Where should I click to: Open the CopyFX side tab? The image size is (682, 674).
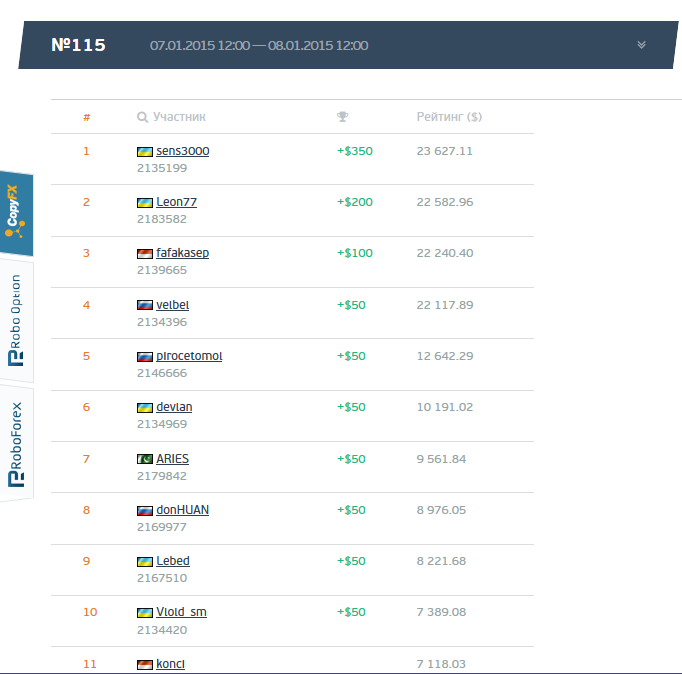[15, 215]
